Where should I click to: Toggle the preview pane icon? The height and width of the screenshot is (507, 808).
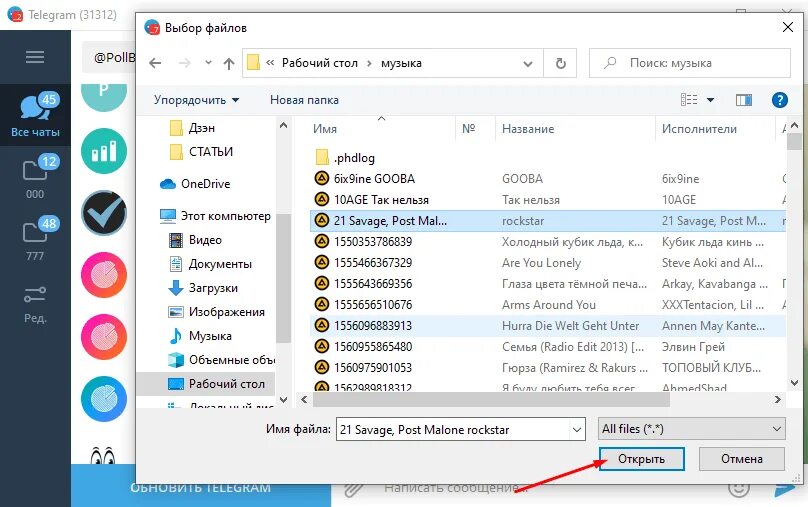743,100
